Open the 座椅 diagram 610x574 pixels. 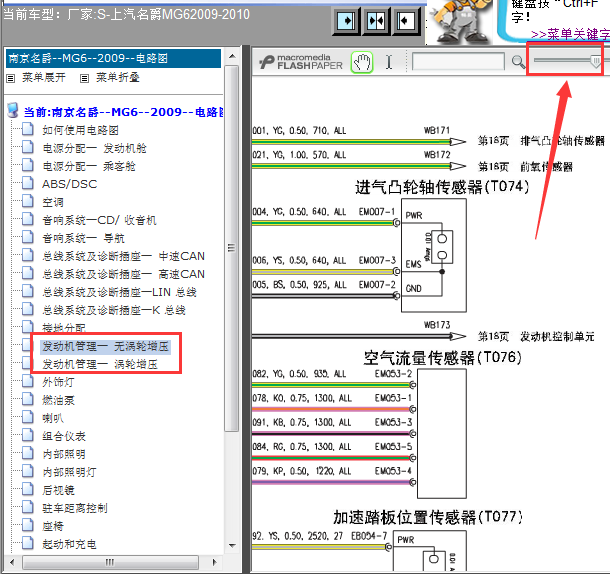coord(53,527)
